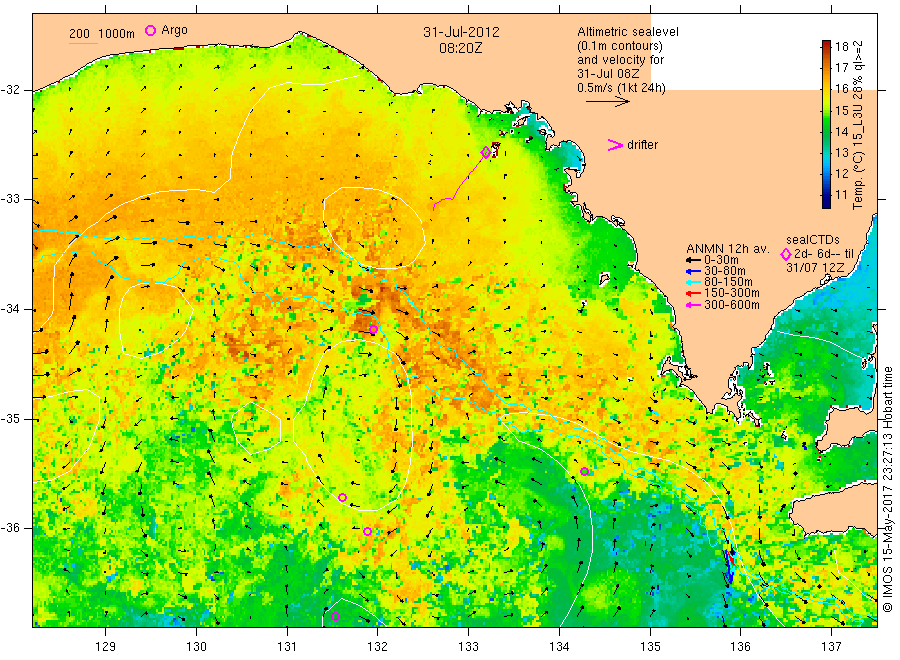Click the 'Temp. (°C) 15_L3U' color bar title
Screen dimensions: 900x660
click(x=858, y=149)
